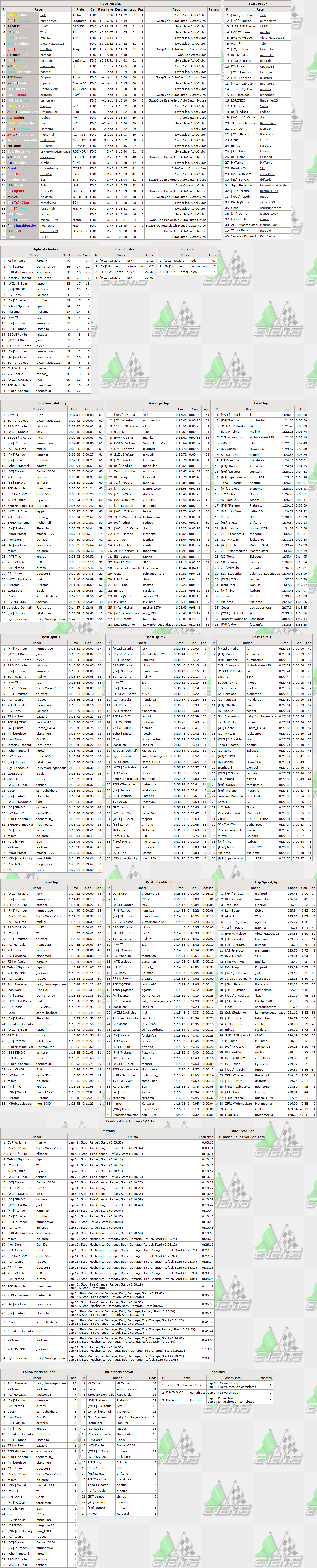317x1568 pixels.
Task: Select the 'Laps led' table title
Action: pyautogui.click(x=187, y=249)
